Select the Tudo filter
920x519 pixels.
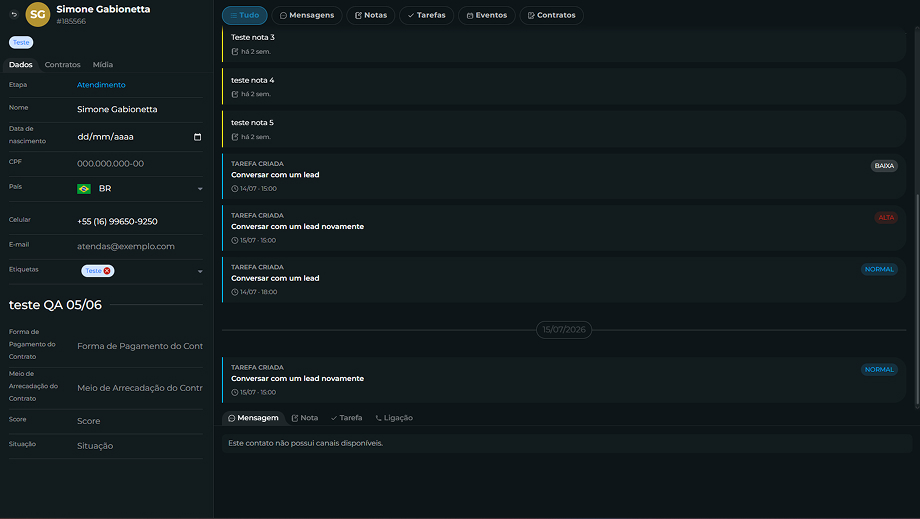pos(245,15)
